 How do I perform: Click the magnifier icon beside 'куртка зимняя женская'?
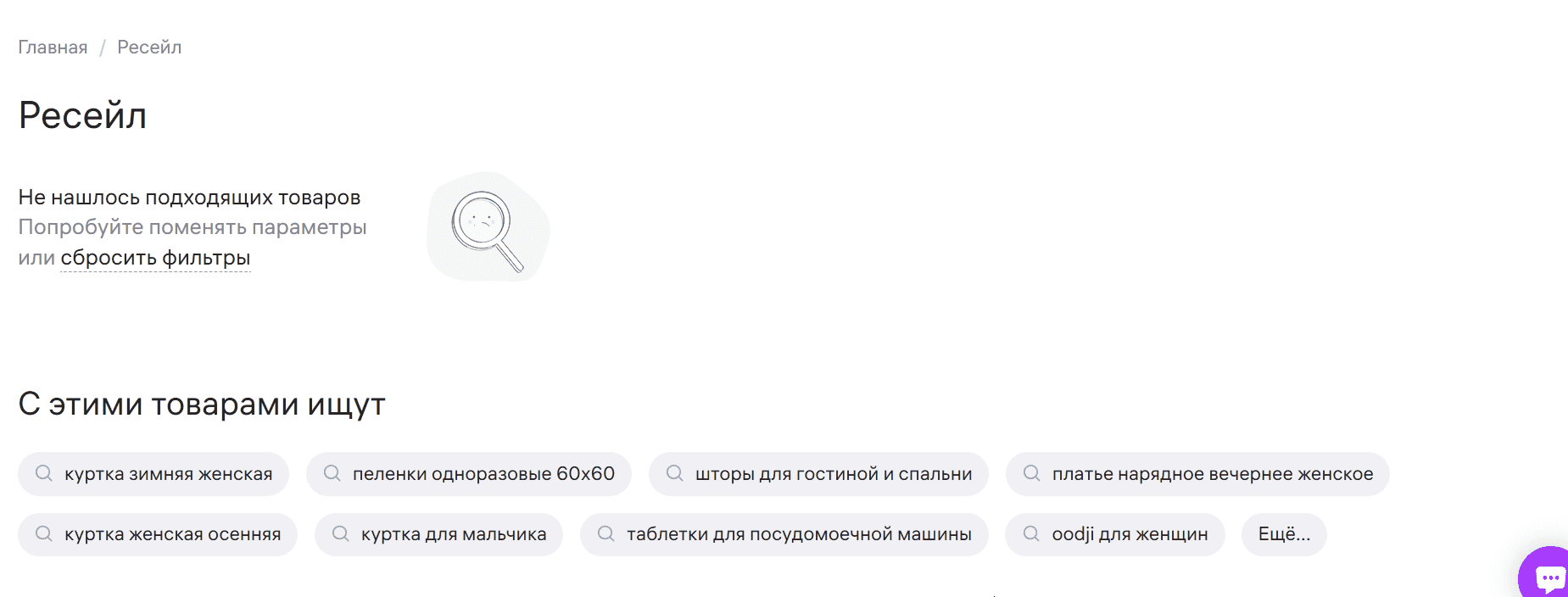(x=44, y=473)
